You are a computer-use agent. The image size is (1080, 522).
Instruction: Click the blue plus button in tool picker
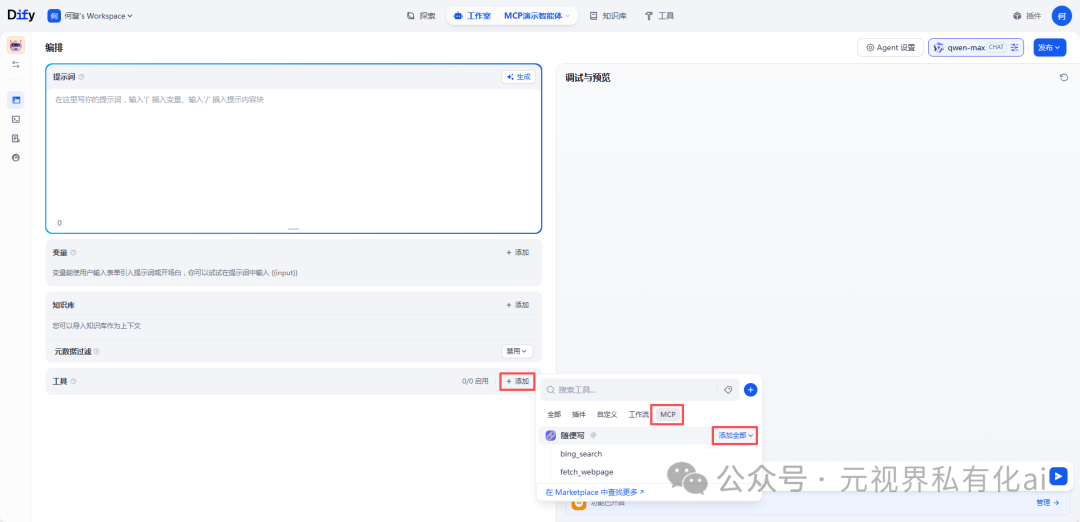pos(751,390)
